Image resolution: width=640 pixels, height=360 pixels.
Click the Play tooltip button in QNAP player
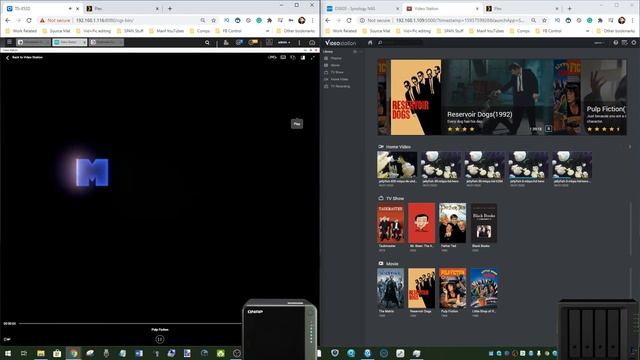click(x=297, y=124)
